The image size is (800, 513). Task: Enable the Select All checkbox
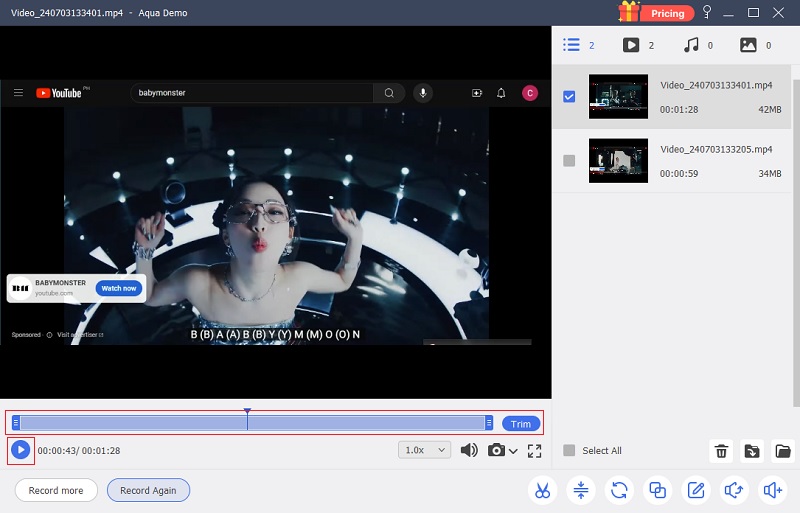click(x=569, y=450)
